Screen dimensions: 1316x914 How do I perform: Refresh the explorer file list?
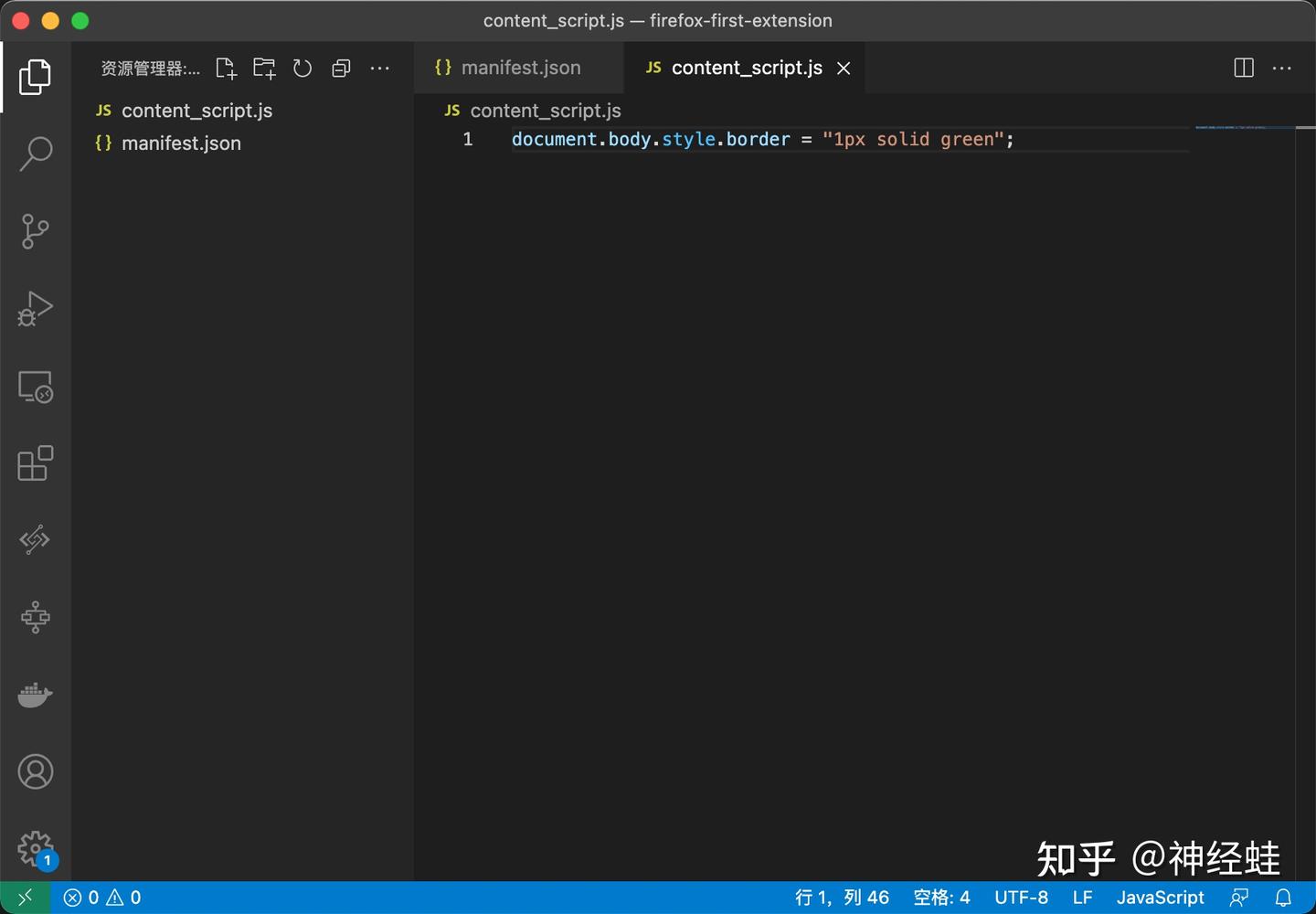tap(302, 69)
